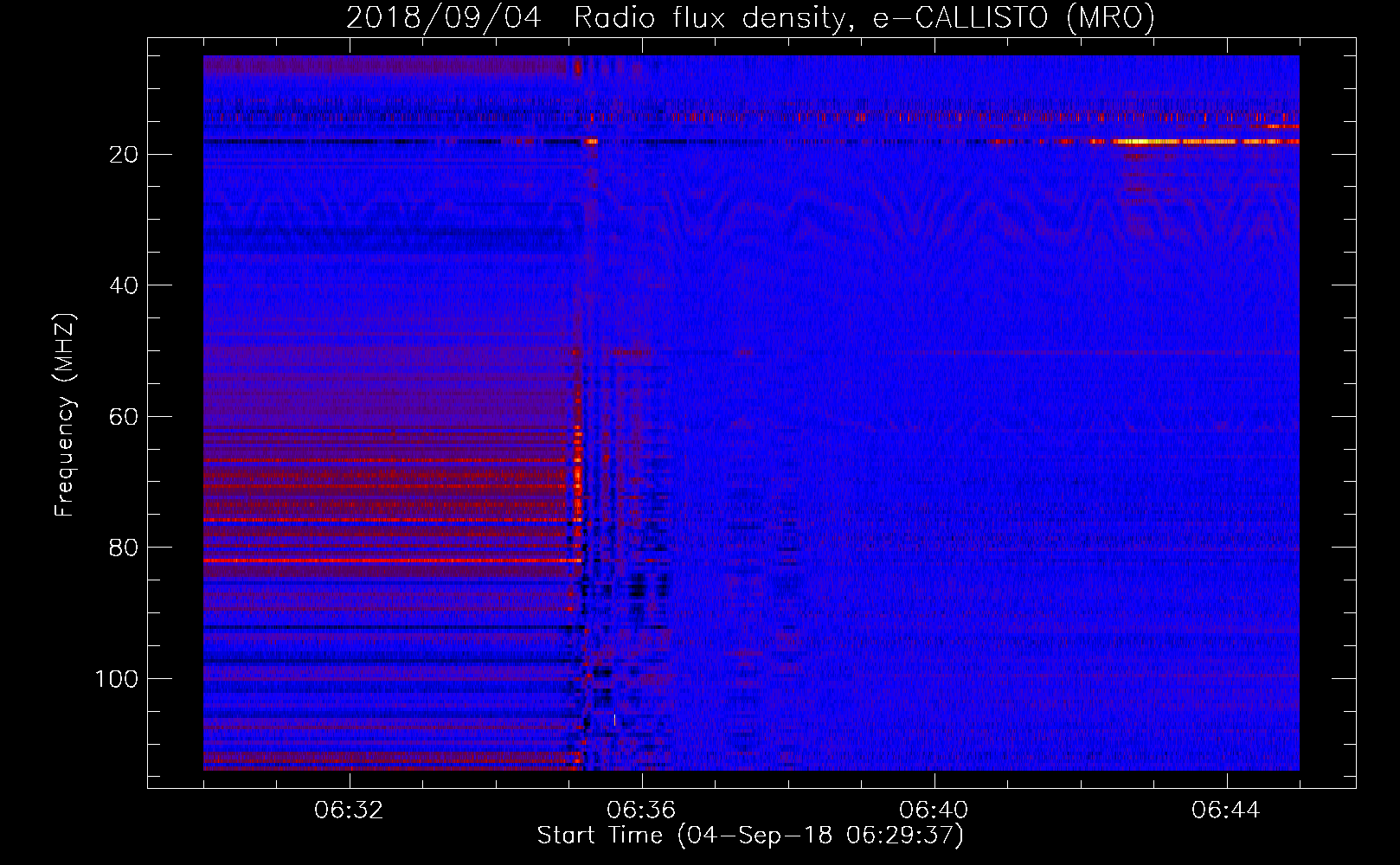Click the 40 MHz frequency tick label
The image size is (1400, 865).
pyautogui.click(x=124, y=285)
